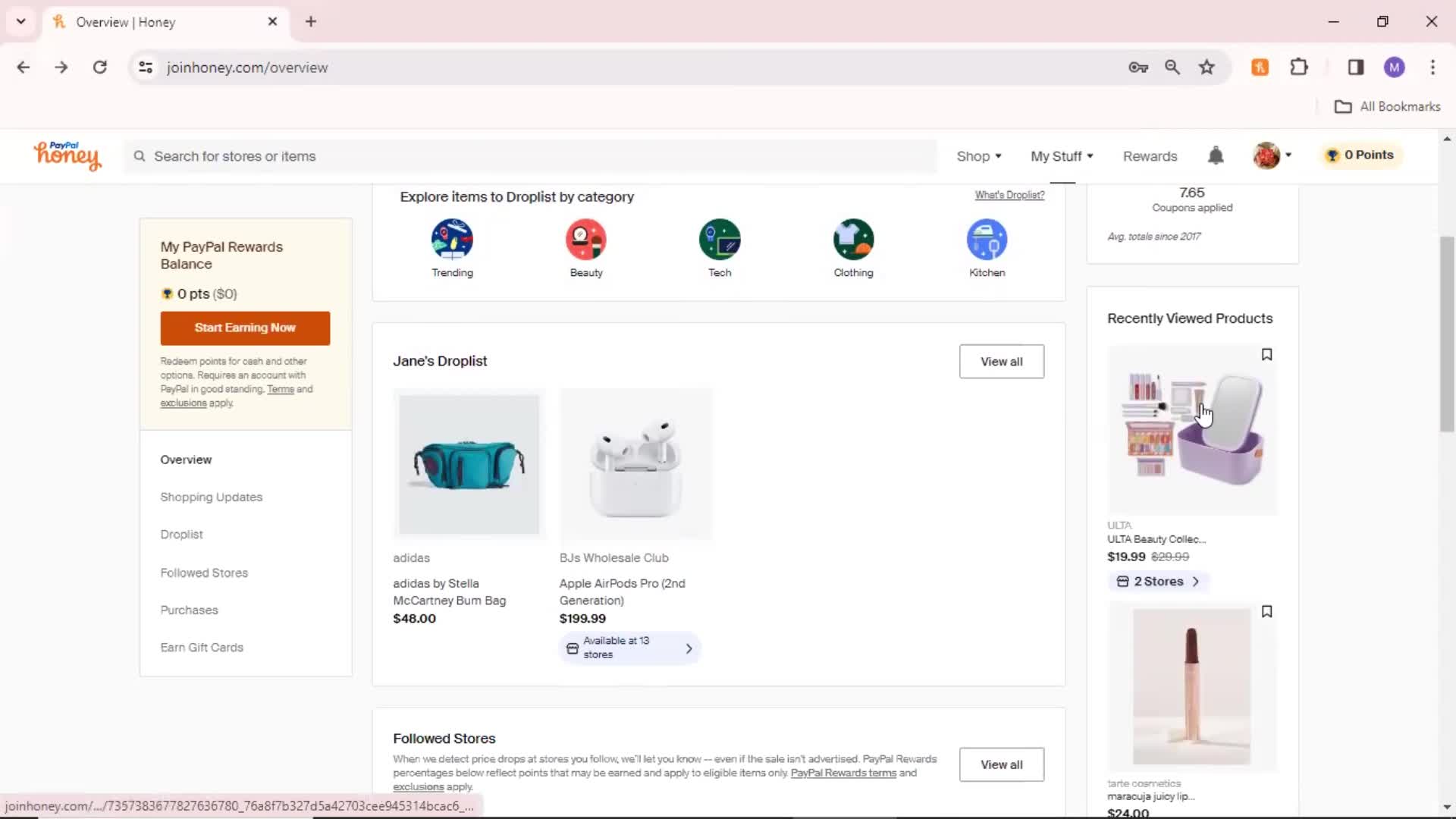Viewport: 1456px width, 819px height.
Task: Click View all for Jane's Droplist
Action: tap(1001, 362)
